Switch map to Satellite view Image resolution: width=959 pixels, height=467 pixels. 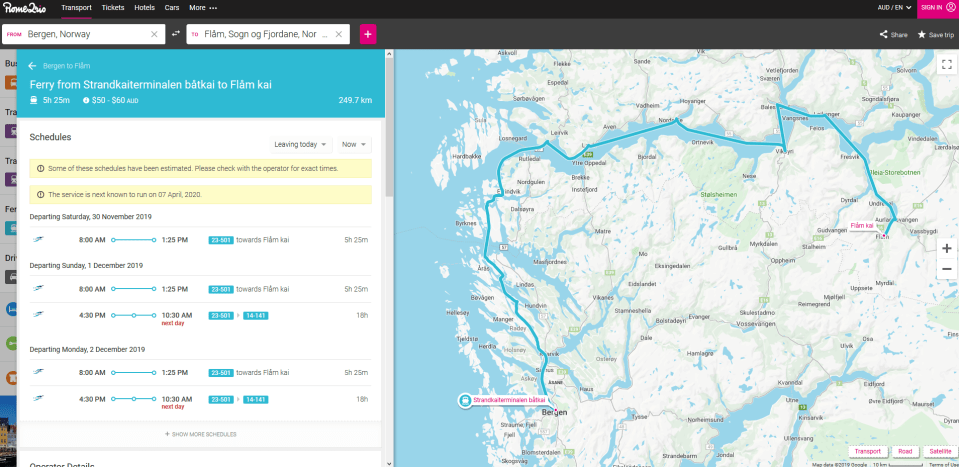(x=939, y=451)
